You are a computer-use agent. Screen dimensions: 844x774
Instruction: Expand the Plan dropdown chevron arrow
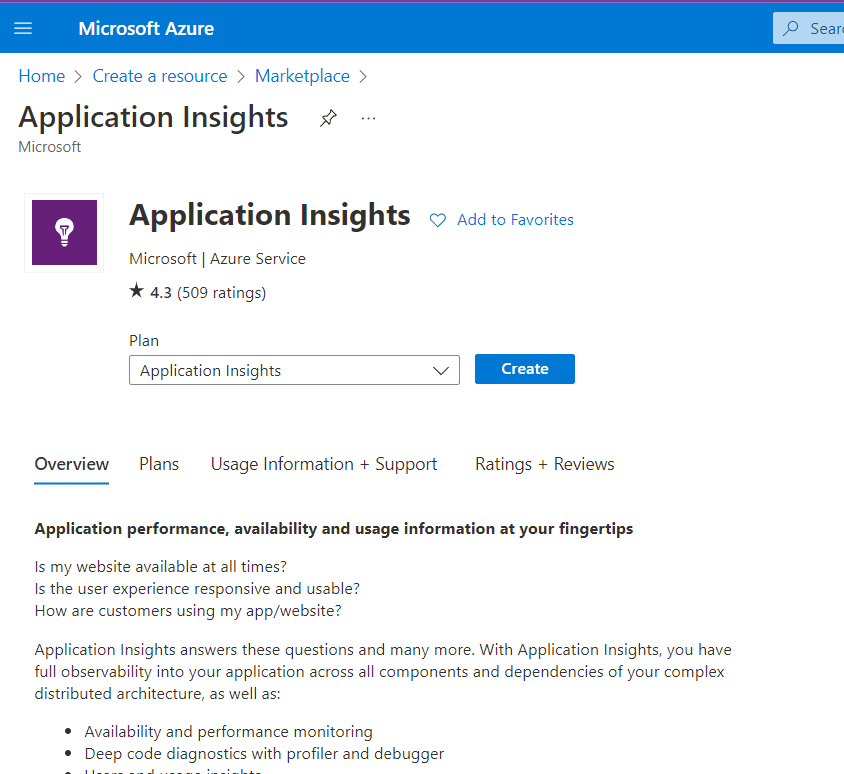coord(441,370)
